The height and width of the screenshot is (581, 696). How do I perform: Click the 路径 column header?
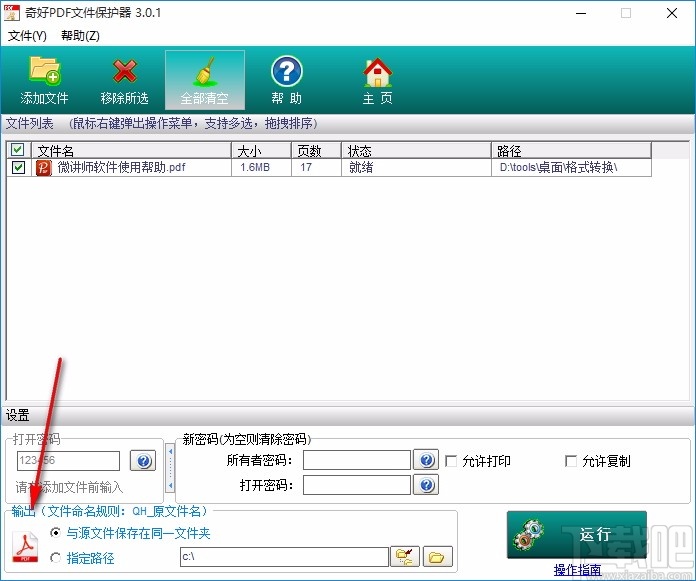572,150
